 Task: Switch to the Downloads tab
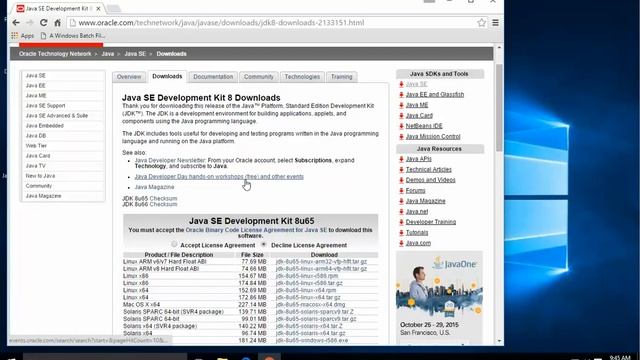[167, 76]
